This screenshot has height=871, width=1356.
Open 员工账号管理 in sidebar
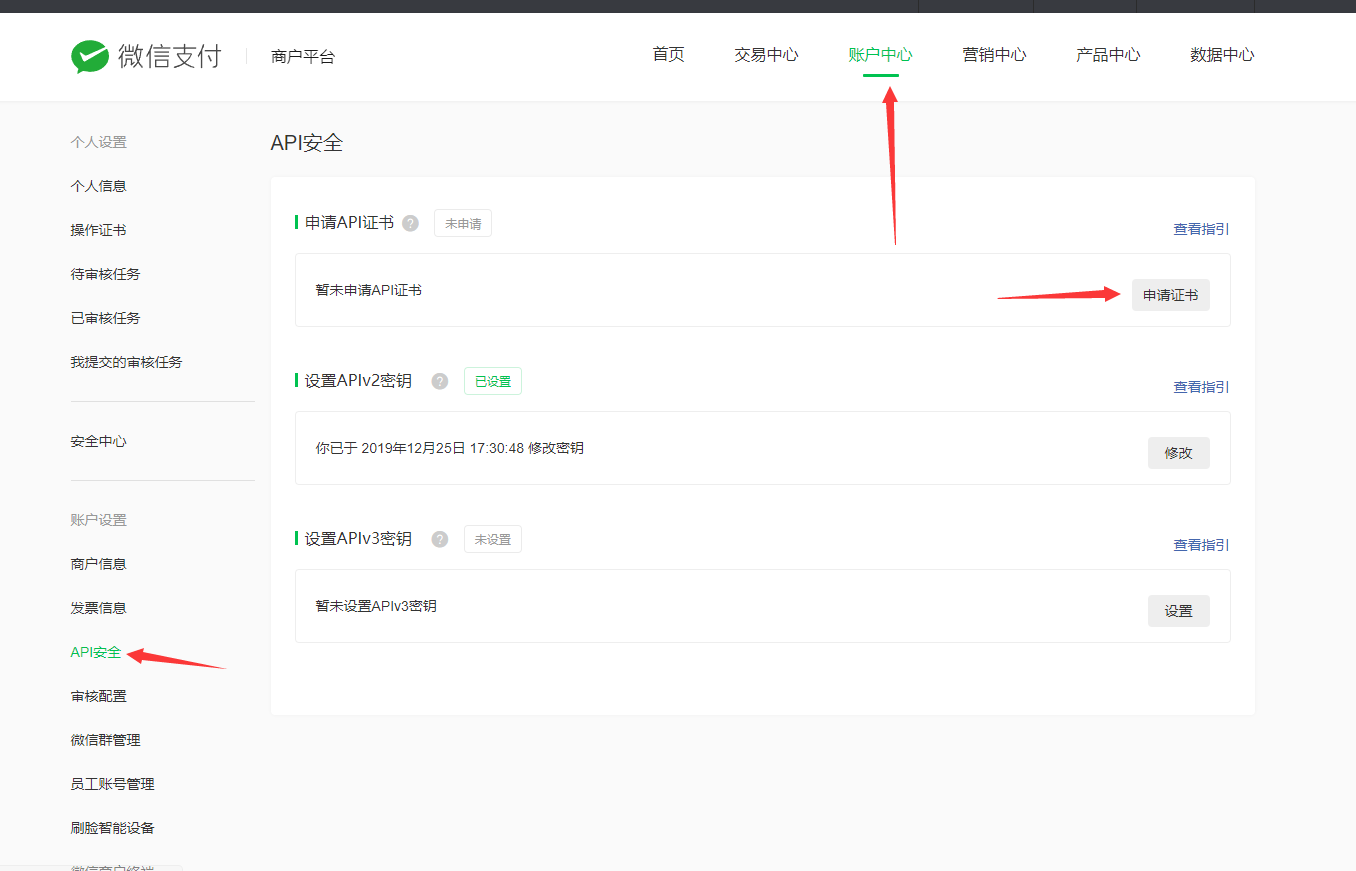[112, 784]
